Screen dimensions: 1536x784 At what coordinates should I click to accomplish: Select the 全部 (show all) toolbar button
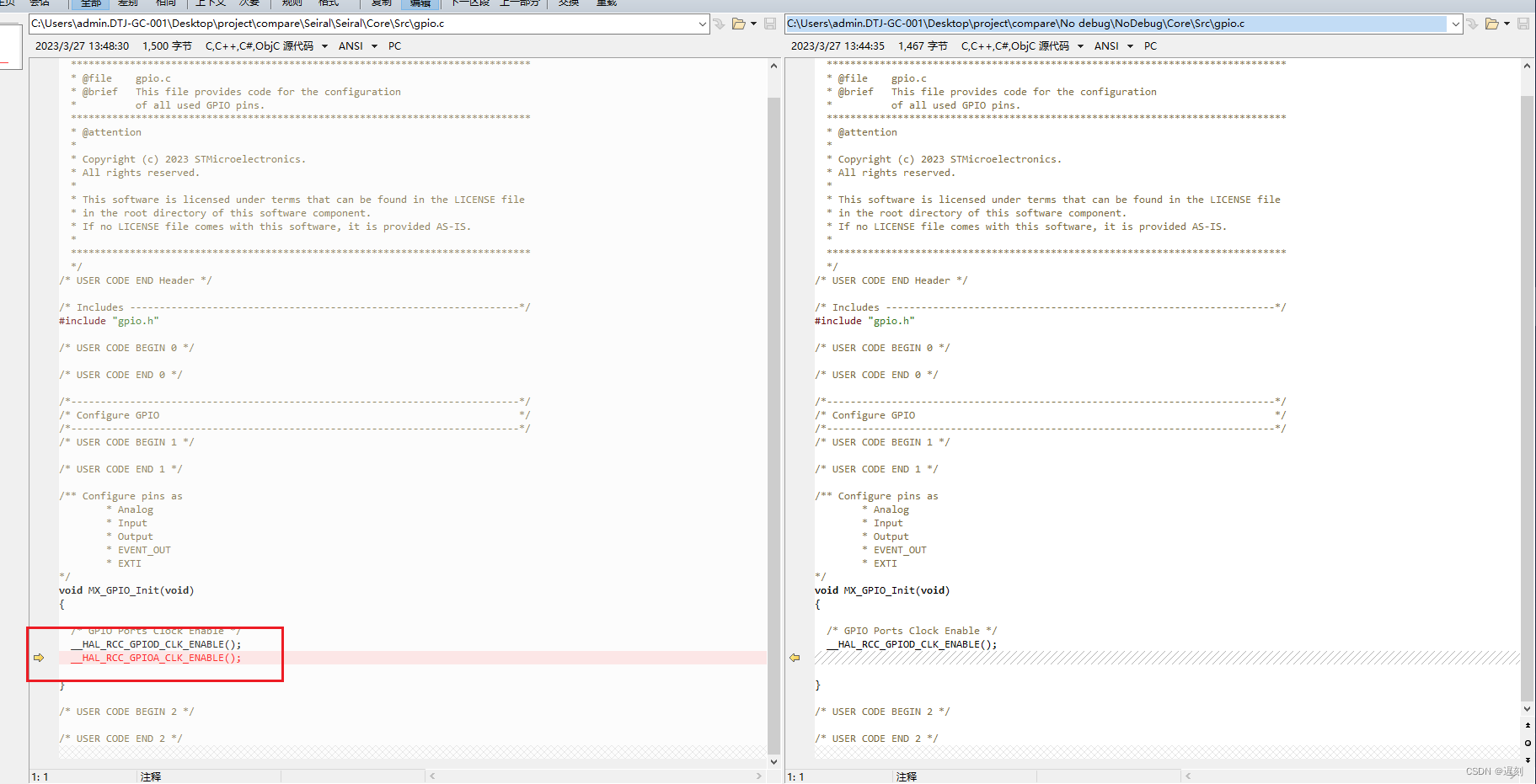tap(91, 3)
